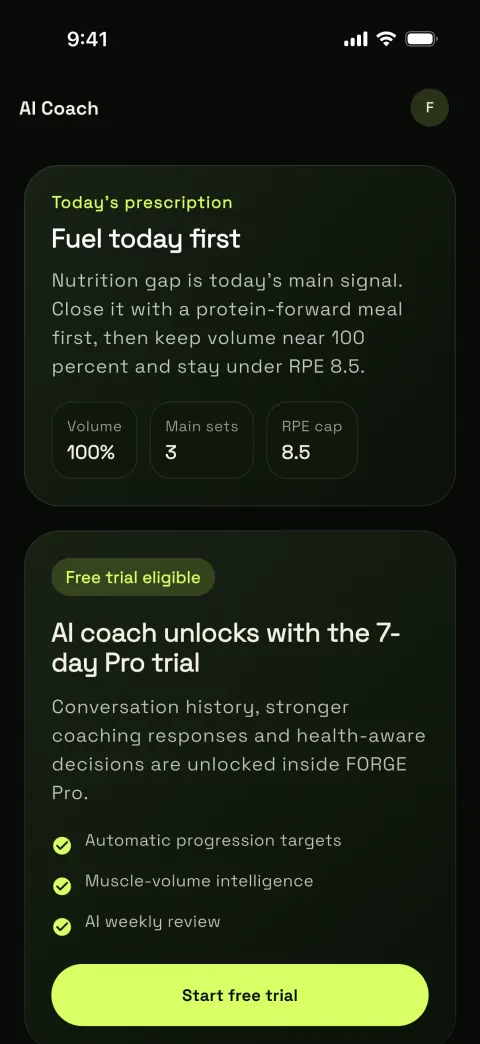Tap the Wi-Fi status icon
480x1044 pixels.
(x=386, y=39)
